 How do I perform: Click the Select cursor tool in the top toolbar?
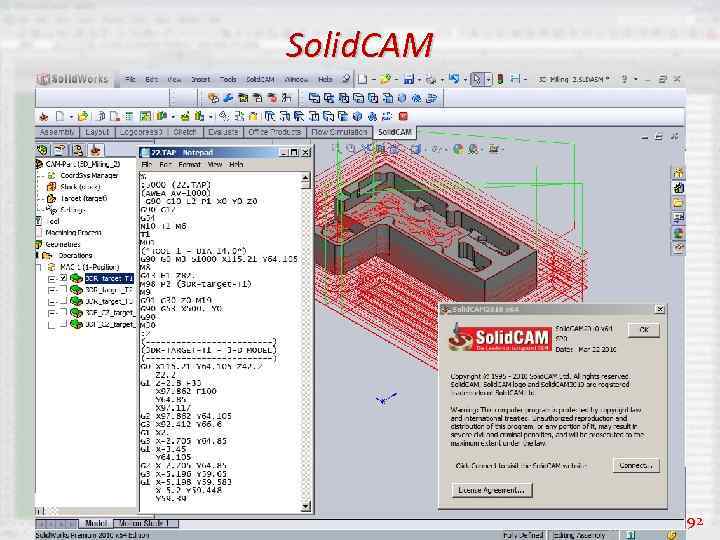(x=477, y=79)
